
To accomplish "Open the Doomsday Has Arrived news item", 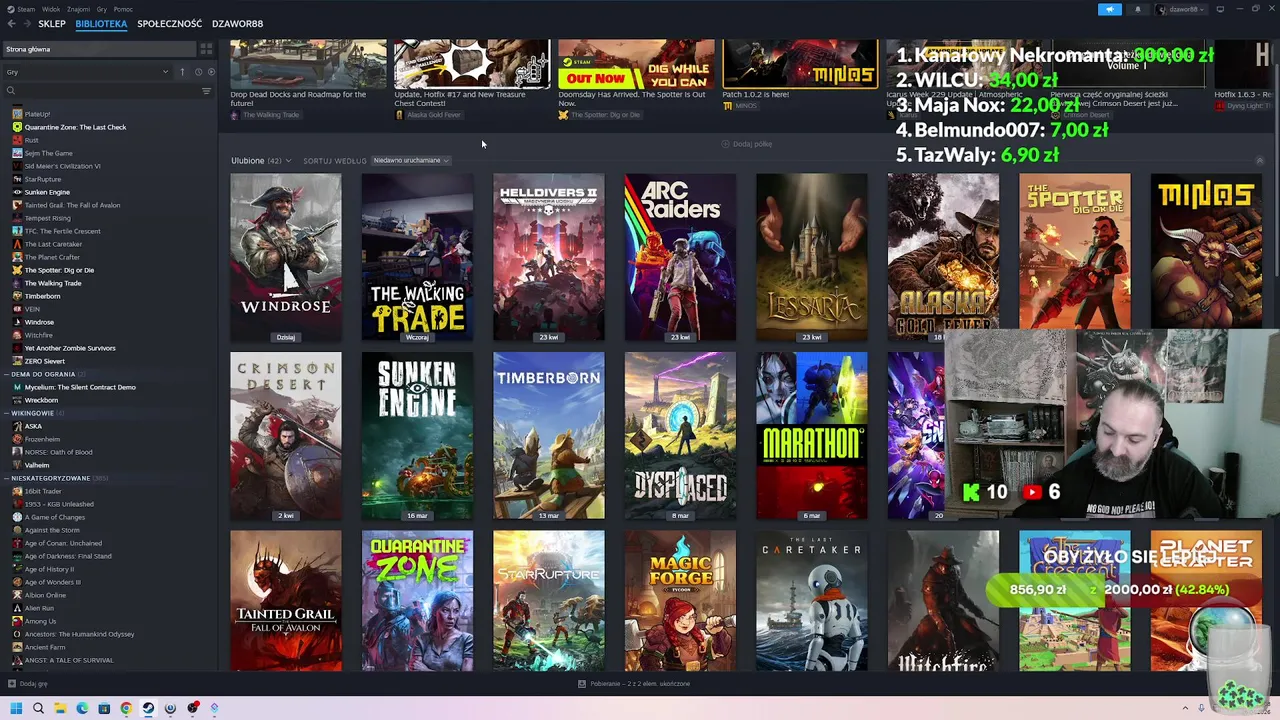I will coord(636,80).
